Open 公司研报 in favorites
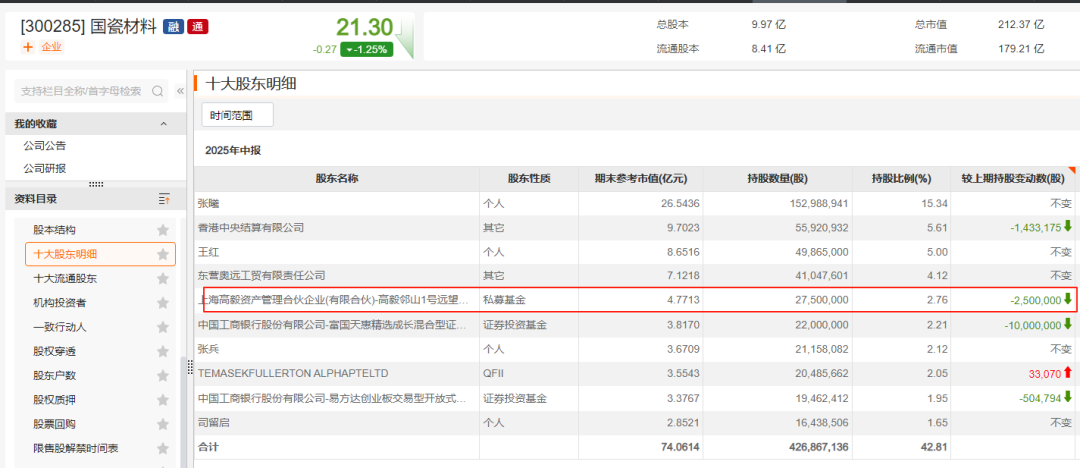This screenshot has width=1080, height=468. coord(45,168)
